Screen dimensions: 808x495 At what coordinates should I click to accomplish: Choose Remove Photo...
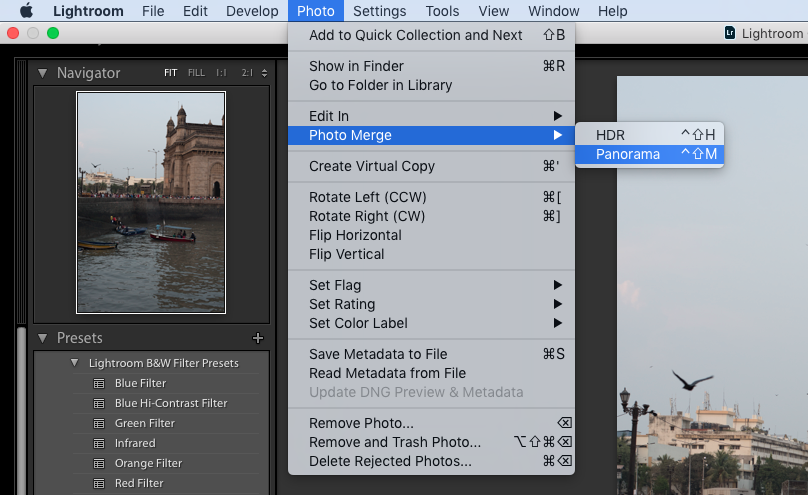click(431, 423)
